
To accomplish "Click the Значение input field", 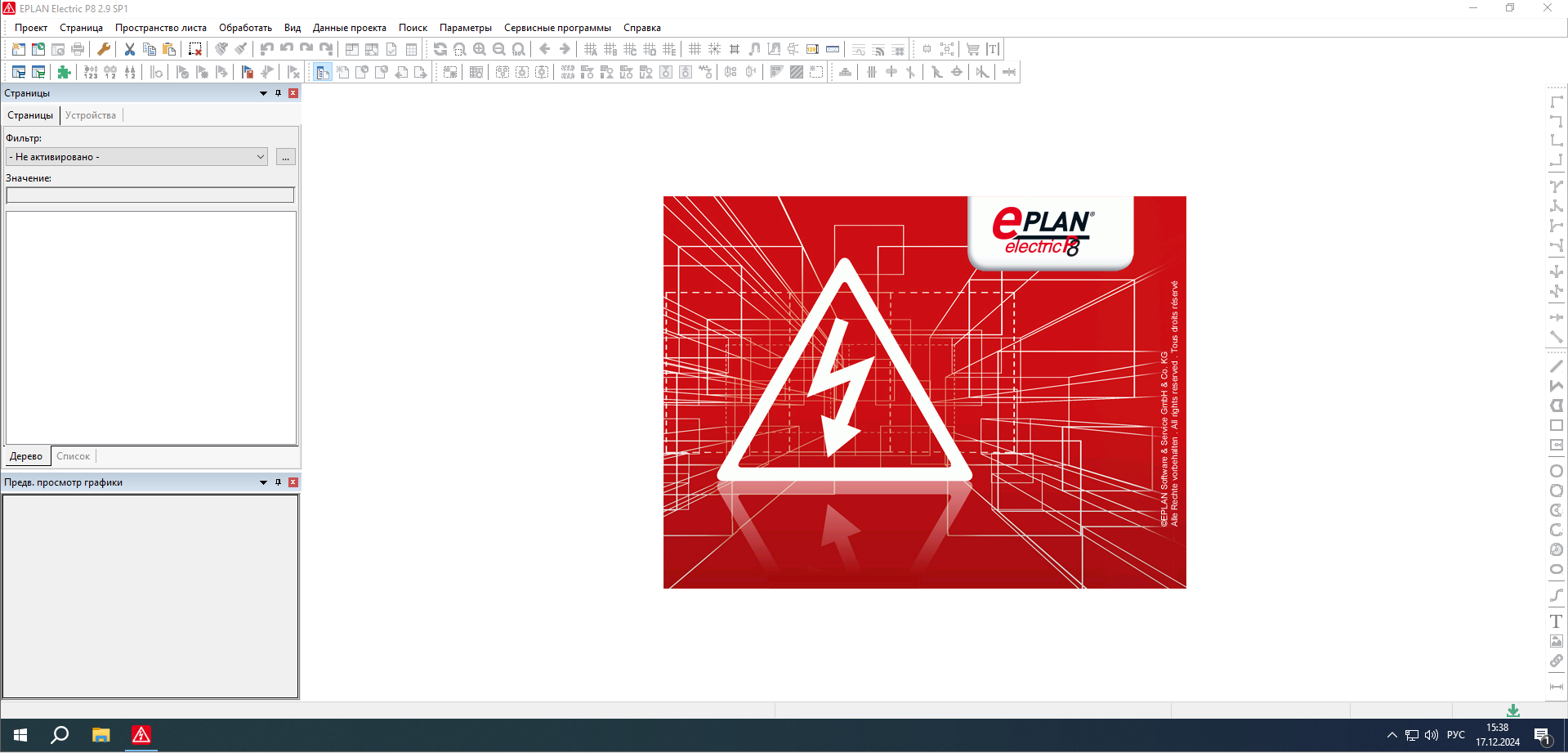I will click(x=150, y=195).
